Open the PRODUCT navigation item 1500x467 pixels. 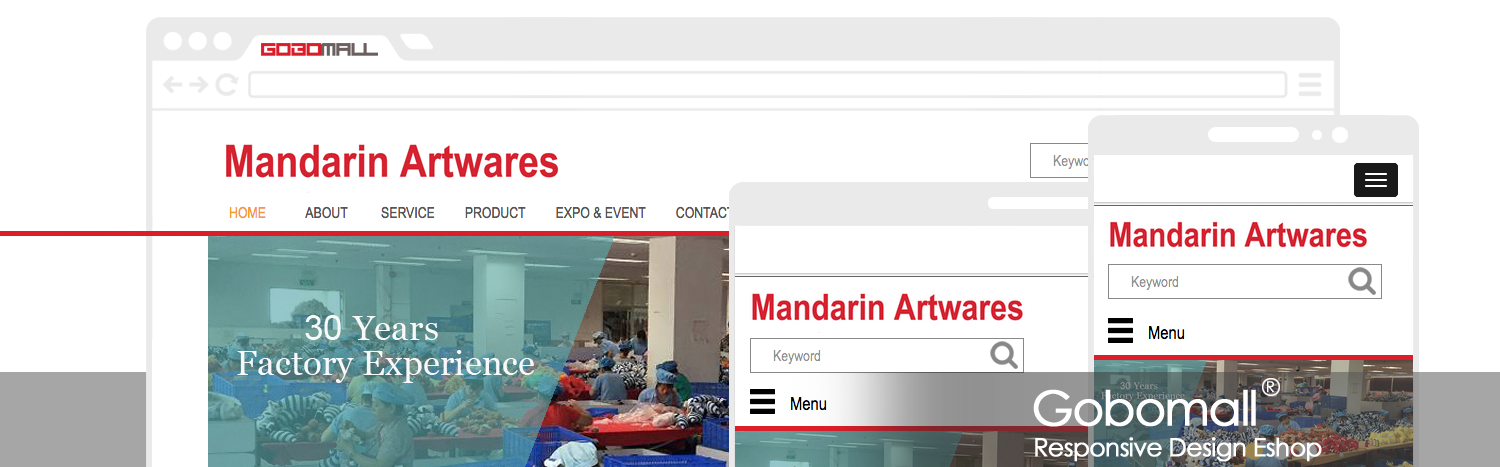(495, 213)
